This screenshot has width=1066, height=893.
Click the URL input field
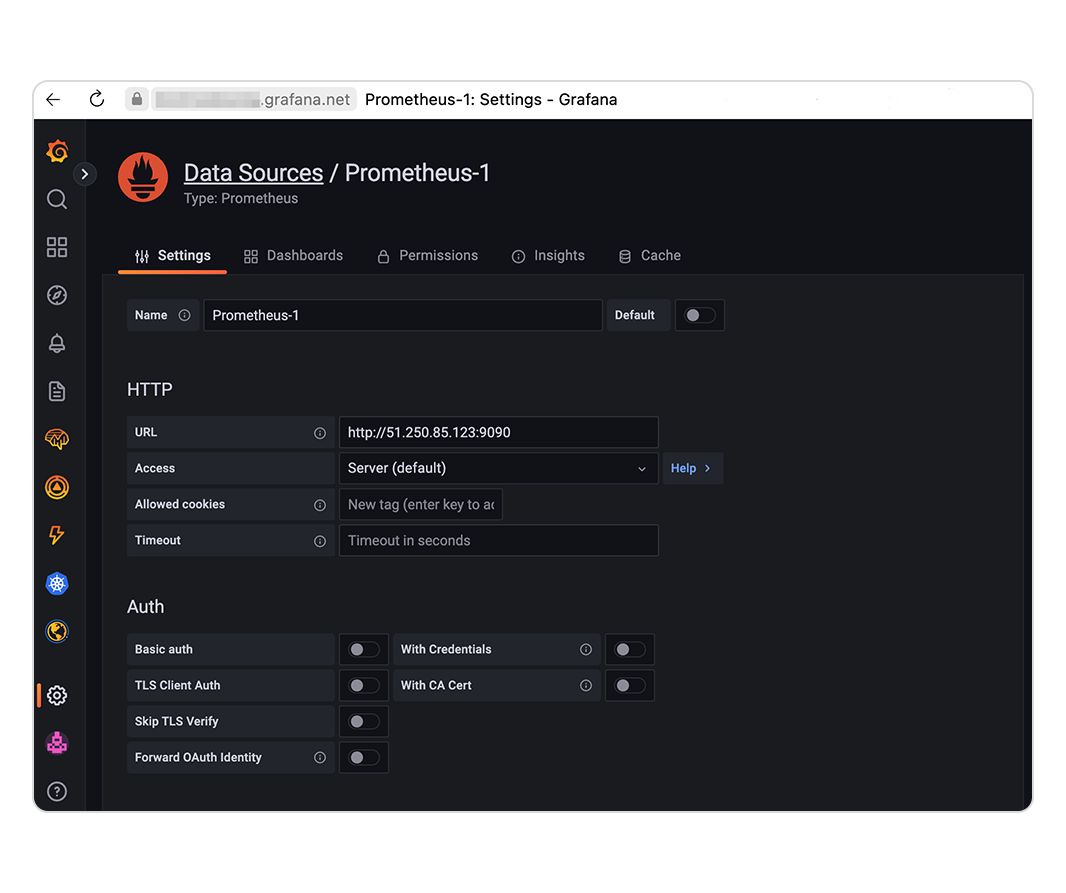click(498, 432)
